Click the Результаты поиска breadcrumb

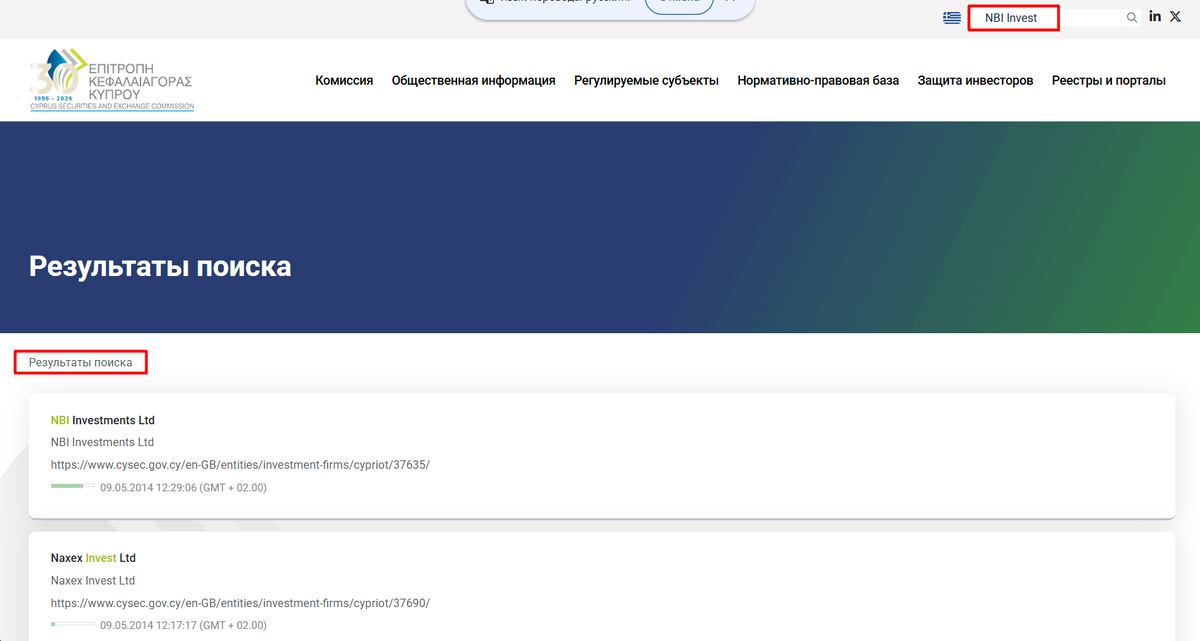click(80, 362)
